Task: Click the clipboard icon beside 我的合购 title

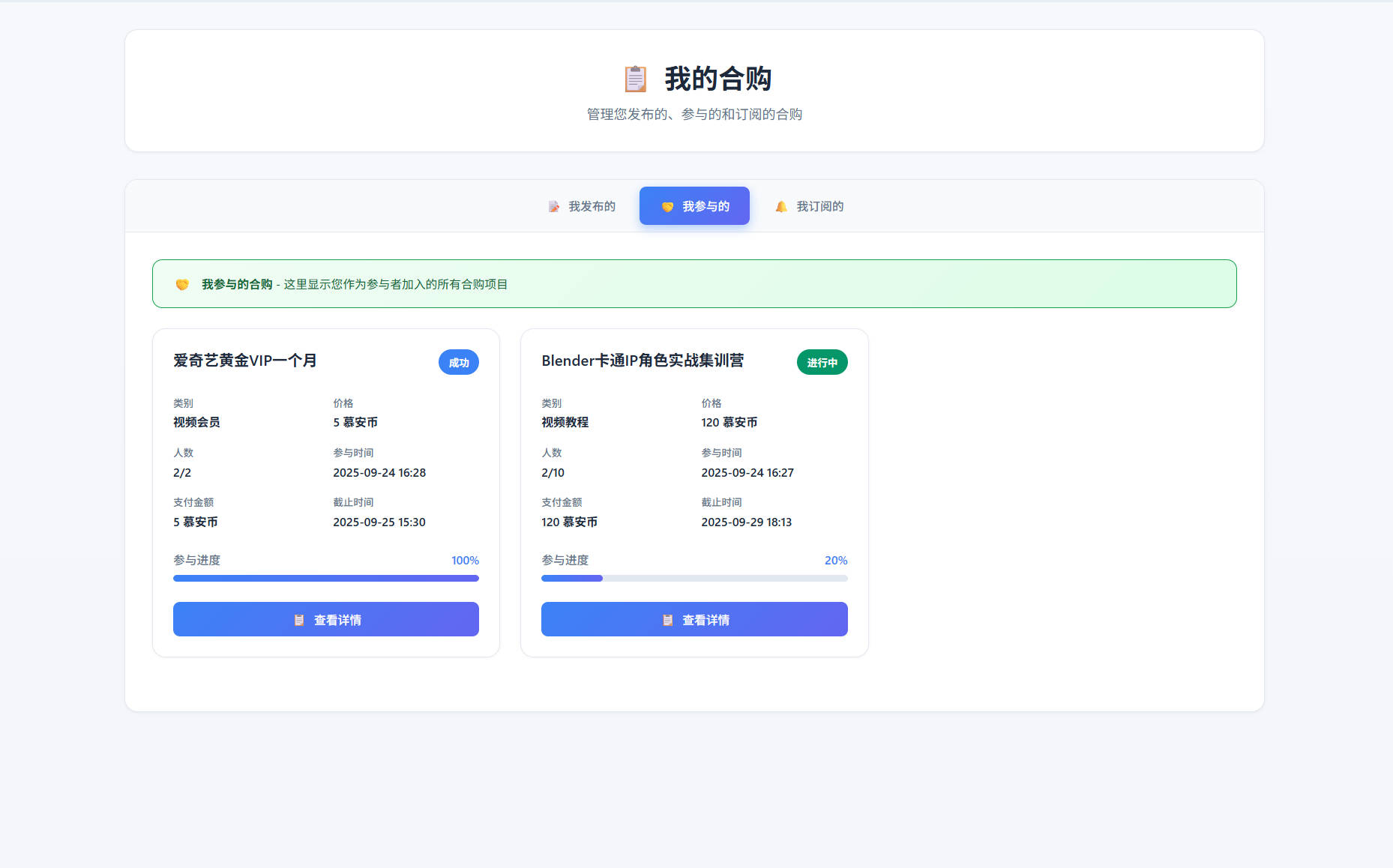Action: point(635,79)
